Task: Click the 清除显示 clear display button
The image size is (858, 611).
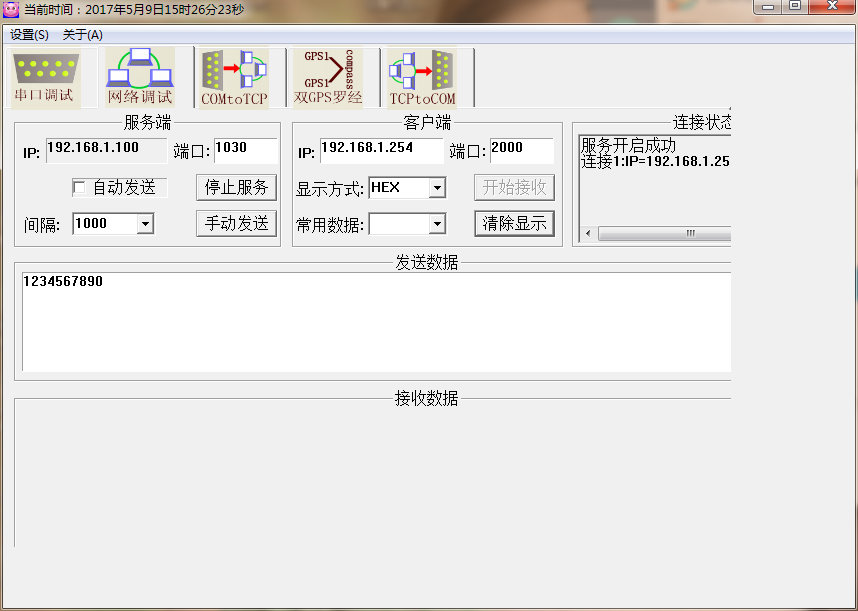Action: [514, 223]
